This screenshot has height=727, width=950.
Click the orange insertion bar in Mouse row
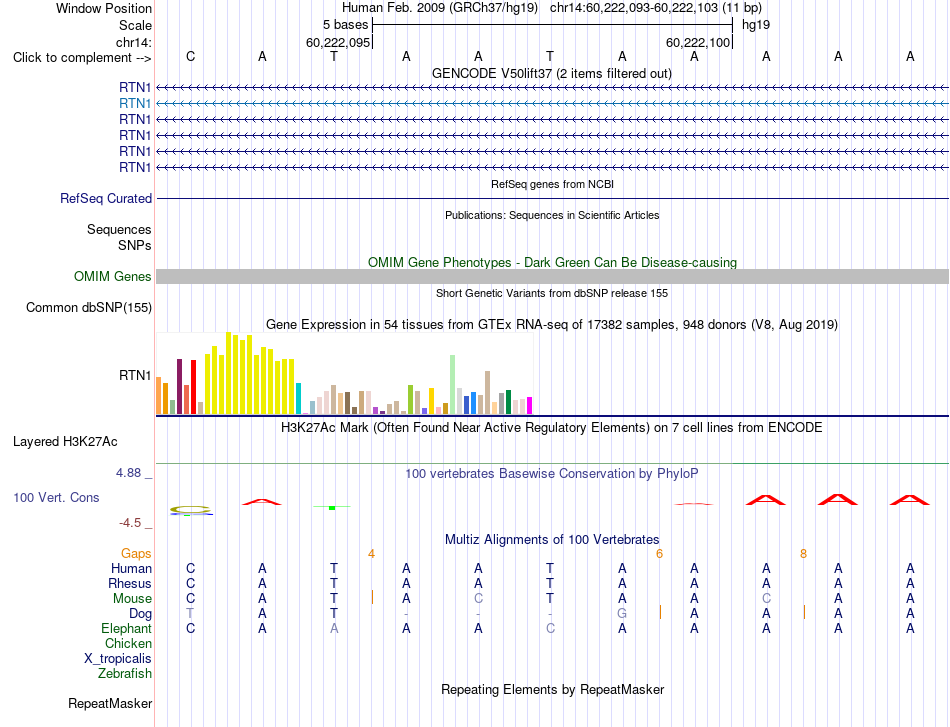(372, 597)
